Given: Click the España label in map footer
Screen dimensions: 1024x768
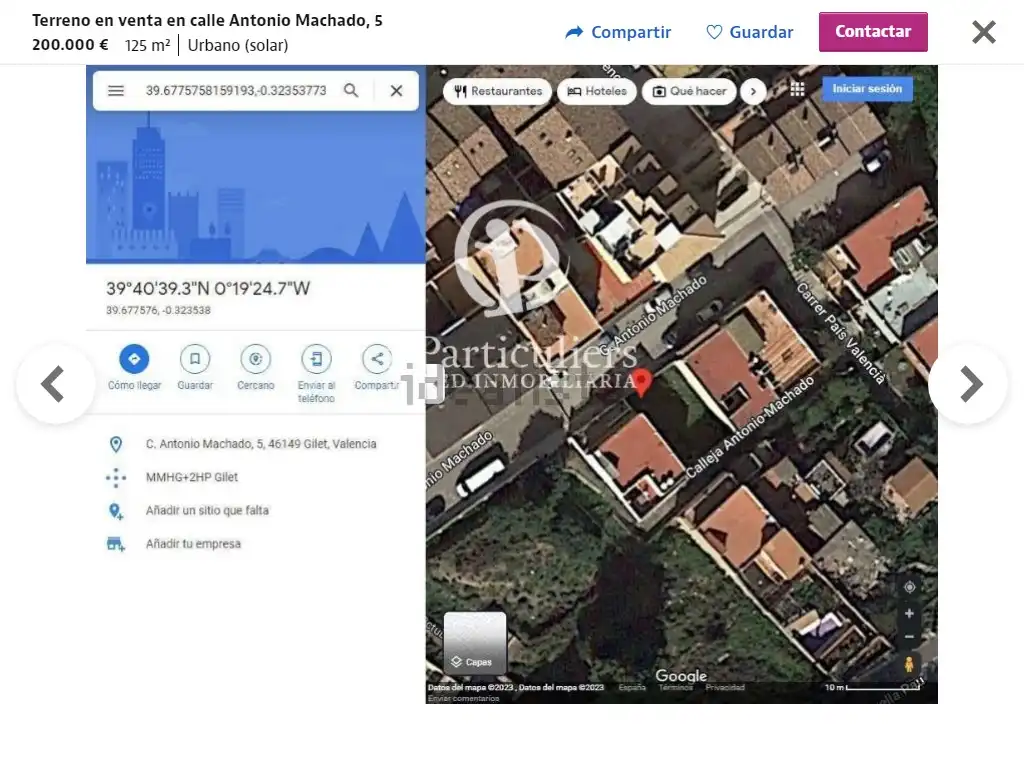Looking at the screenshot, I should tap(632, 688).
